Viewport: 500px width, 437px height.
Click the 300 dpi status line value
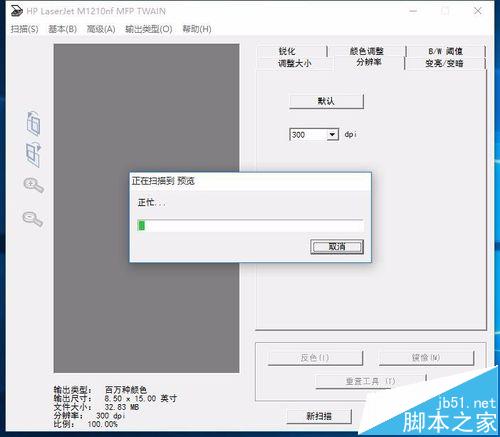pos(111,416)
